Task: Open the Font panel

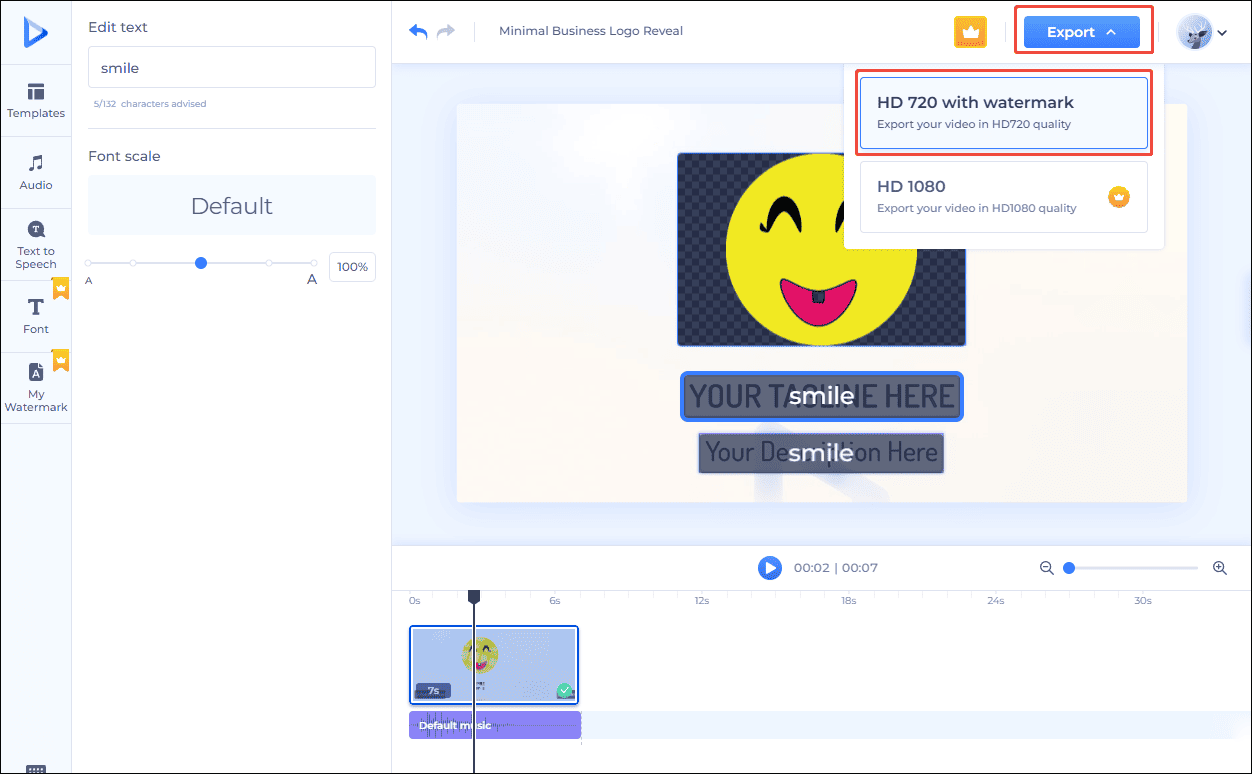Action: click(x=36, y=313)
